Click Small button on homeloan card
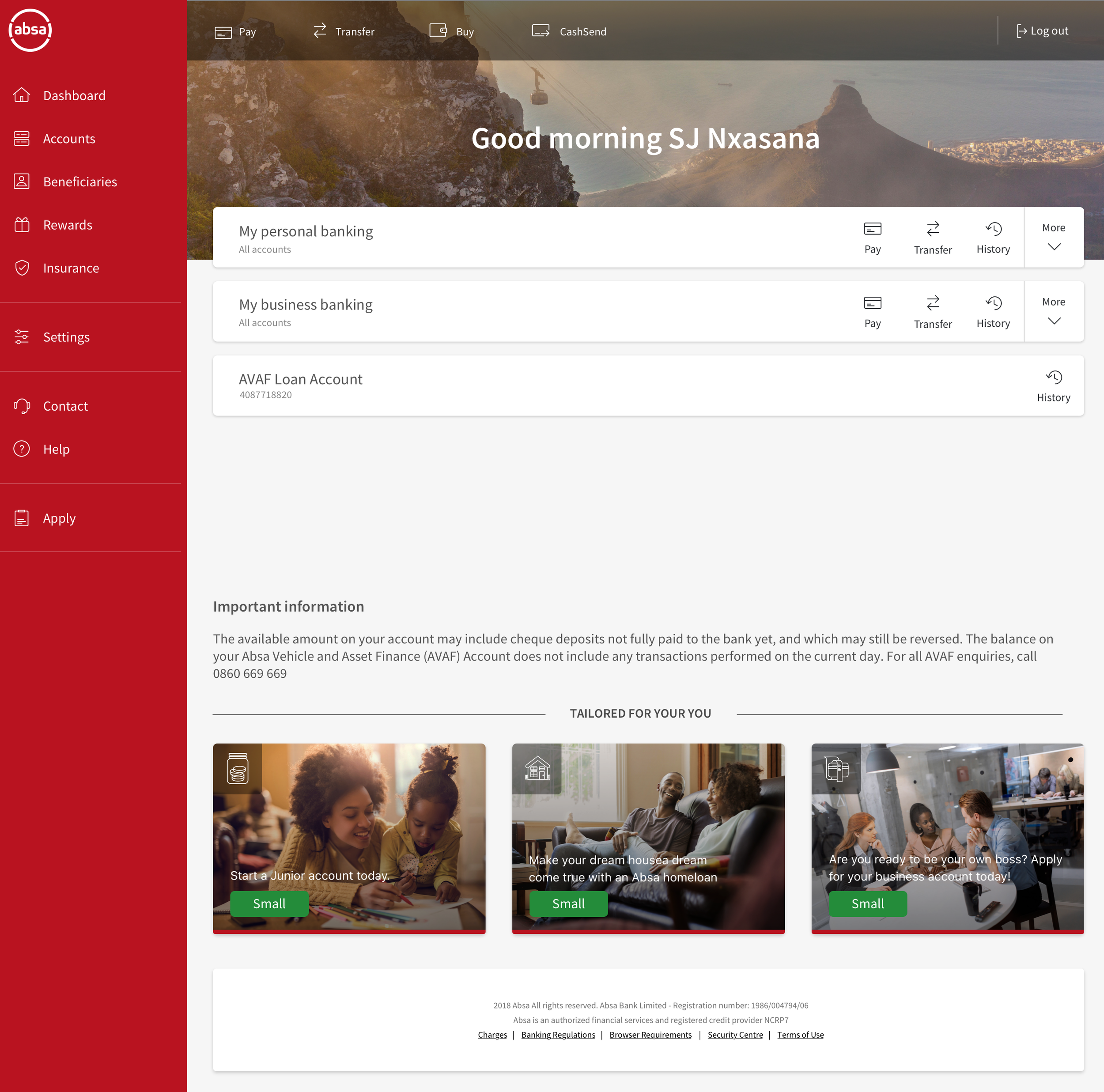The width and height of the screenshot is (1104, 1092). [569, 903]
